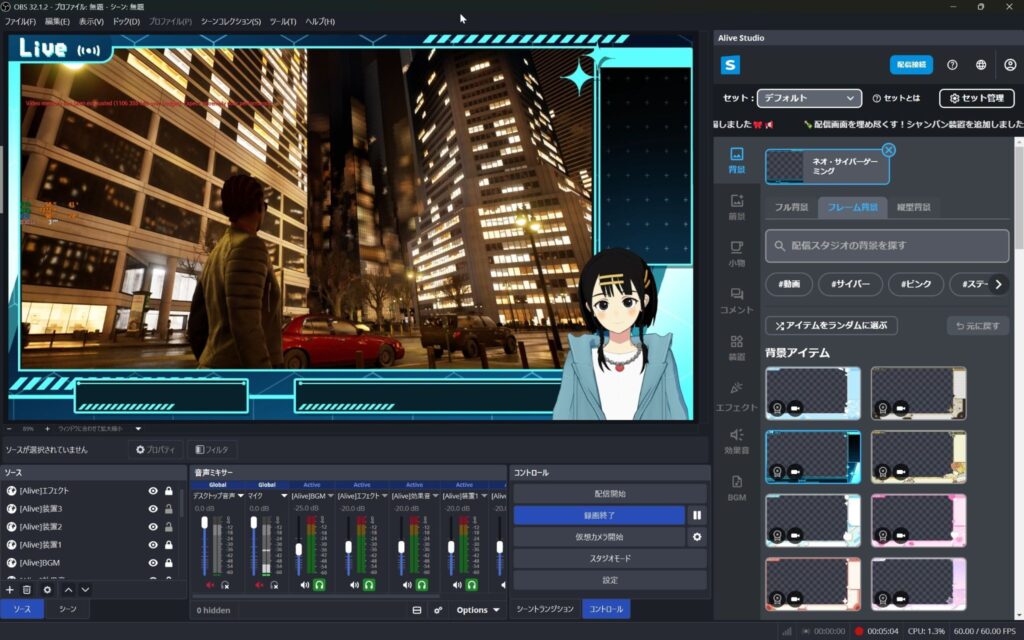Switch to the シーン tab

tap(67, 609)
